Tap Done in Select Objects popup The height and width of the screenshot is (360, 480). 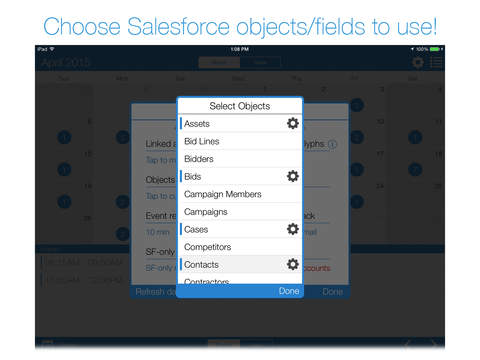[289, 291]
